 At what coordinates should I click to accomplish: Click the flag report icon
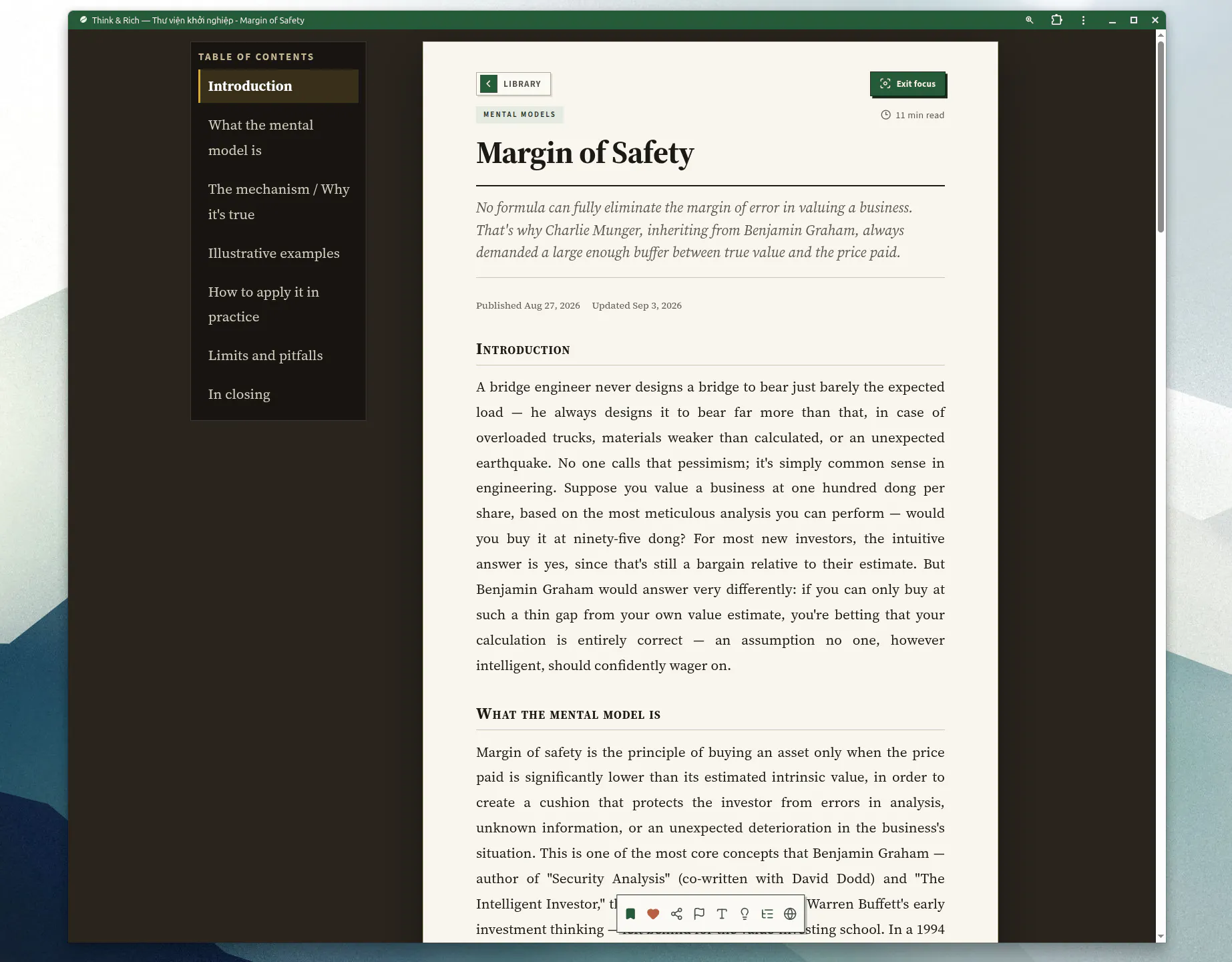(699, 914)
